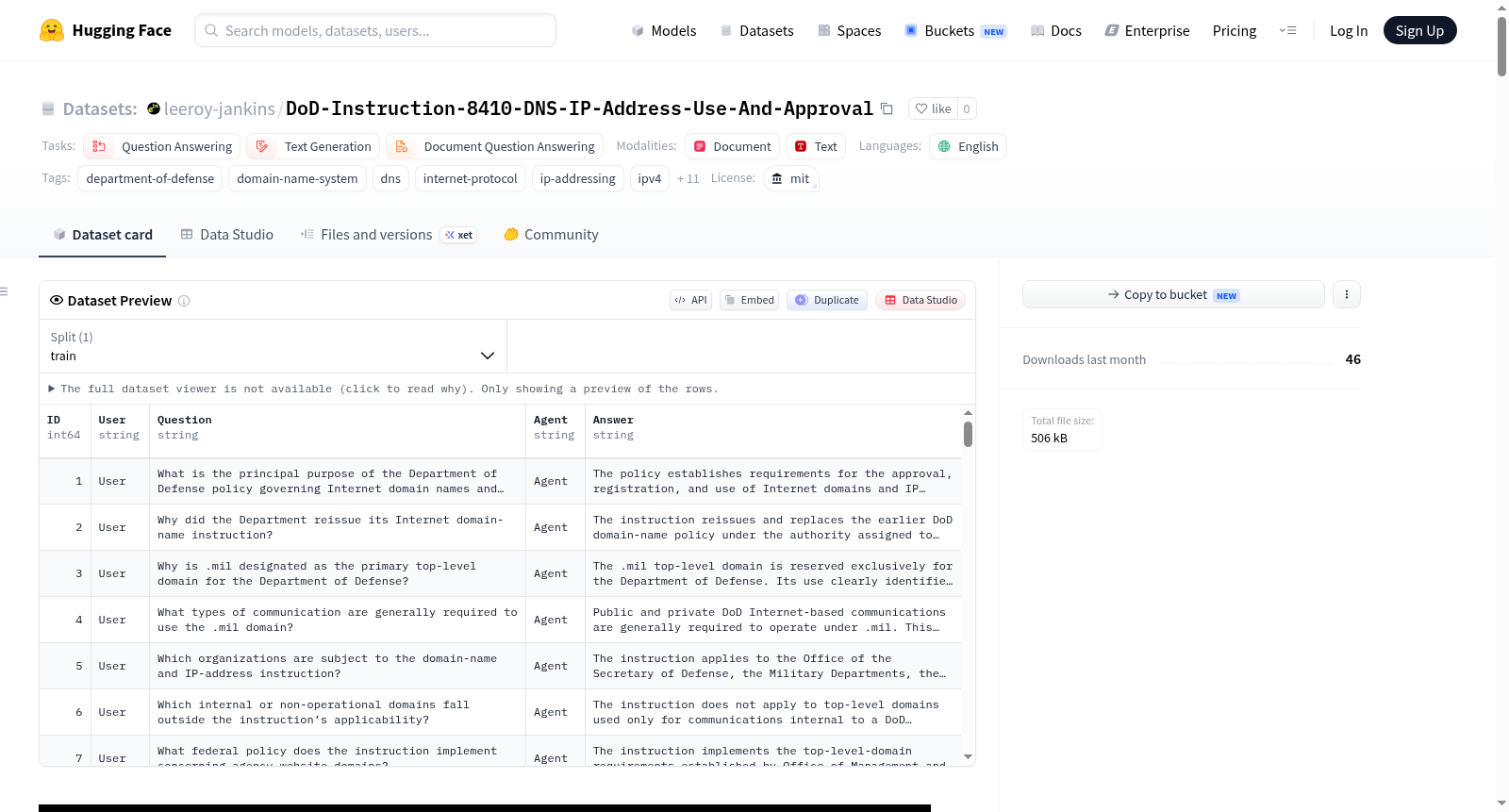Image resolution: width=1509 pixels, height=812 pixels.
Task: Click the dns tag
Action: [x=390, y=178]
